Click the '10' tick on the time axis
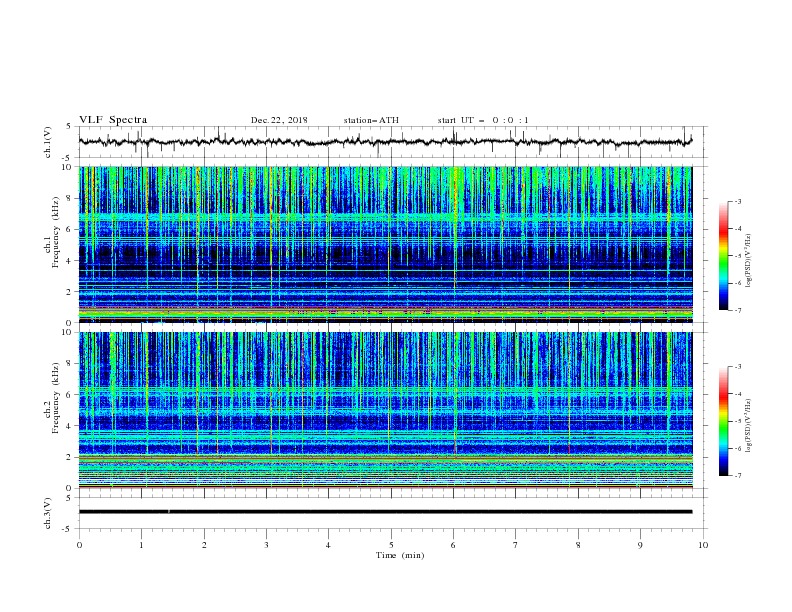This screenshot has height=612, width=792. pyautogui.click(x=703, y=545)
